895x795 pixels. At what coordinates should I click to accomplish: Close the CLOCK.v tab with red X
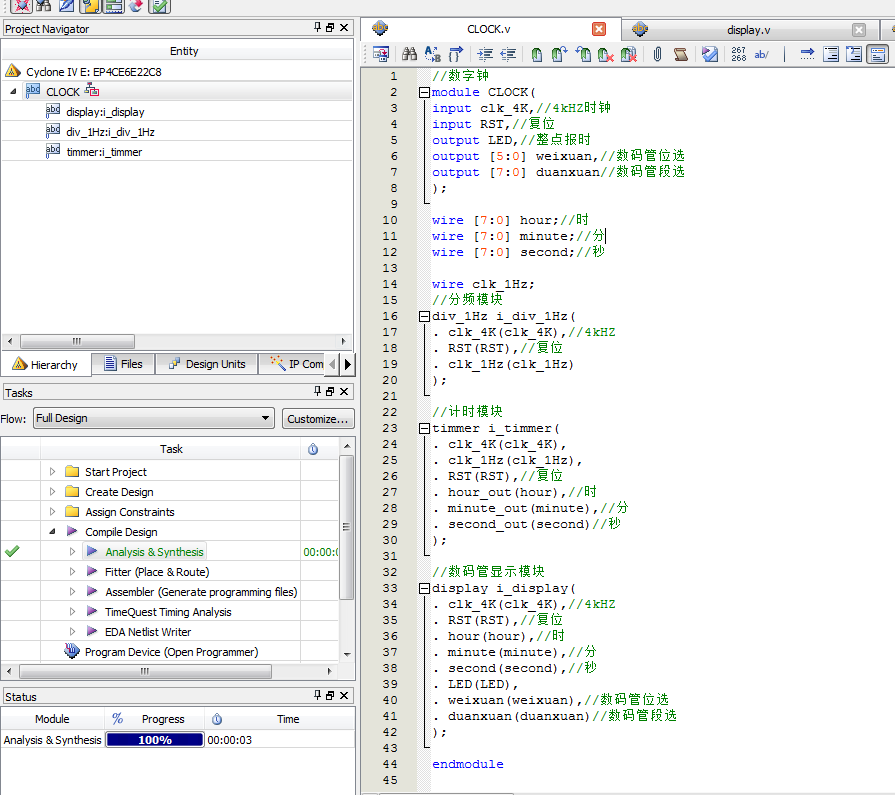click(599, 29)
